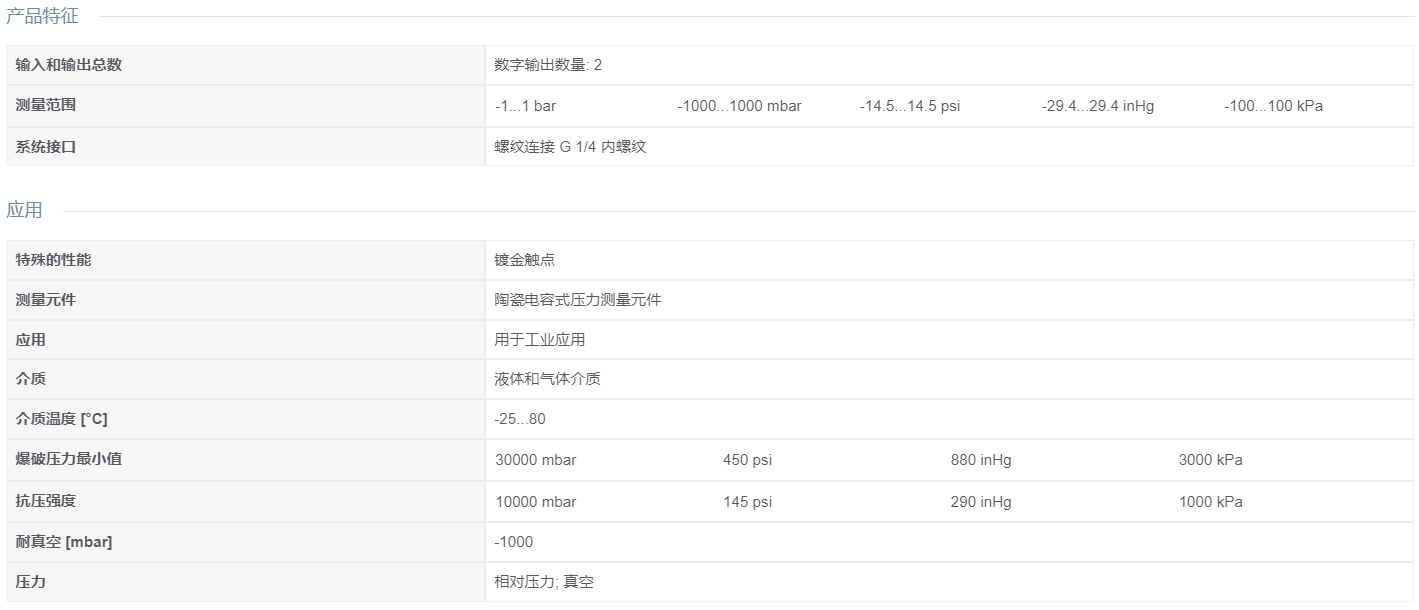Click the 1000 kPa value
The image size is (1419, 610).
(1211, 502)
